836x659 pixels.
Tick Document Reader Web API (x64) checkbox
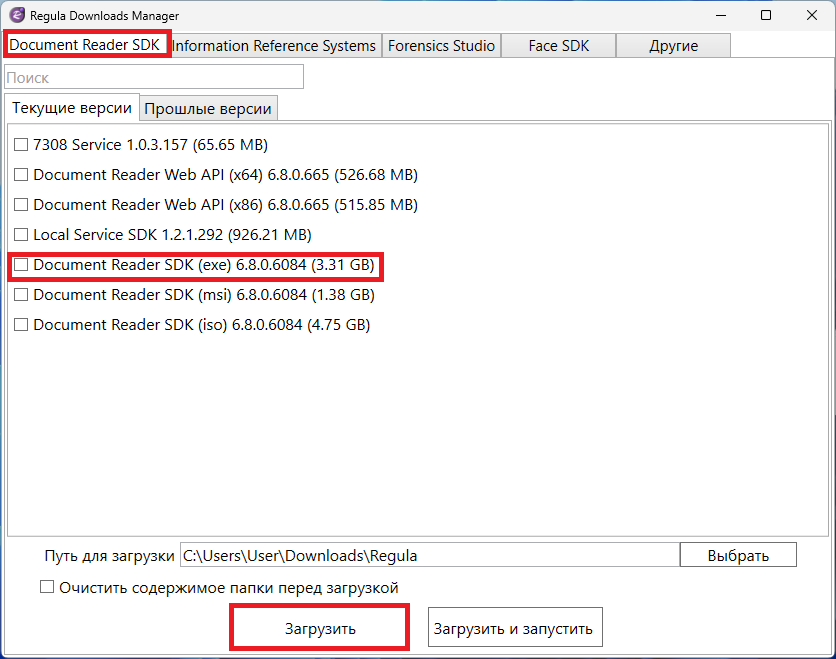21,174
